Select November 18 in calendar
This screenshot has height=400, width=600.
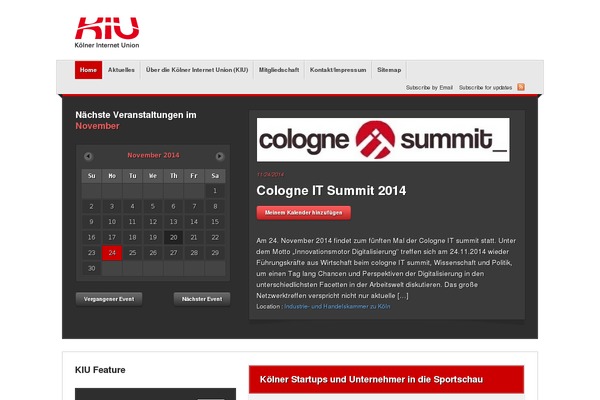[x=132, y=237]
